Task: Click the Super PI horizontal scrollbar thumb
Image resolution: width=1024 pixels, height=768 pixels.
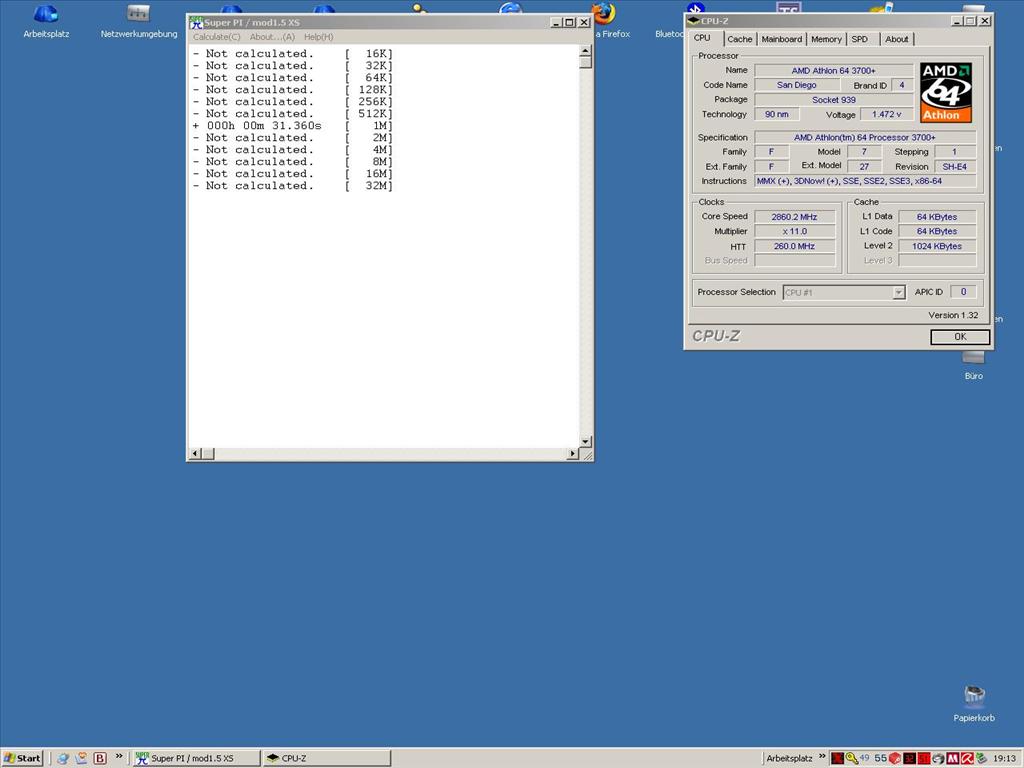Action: [208, 453]
